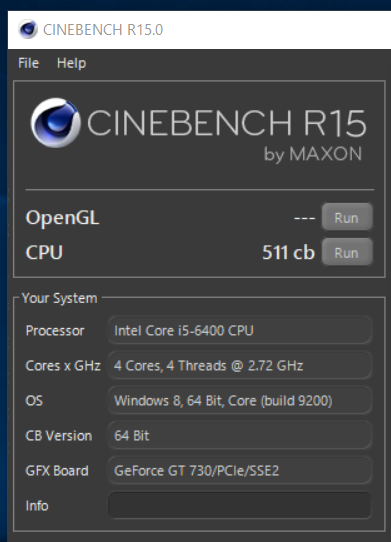Click the CINEBENCH R15.0 window title text

tap(103, 30)
